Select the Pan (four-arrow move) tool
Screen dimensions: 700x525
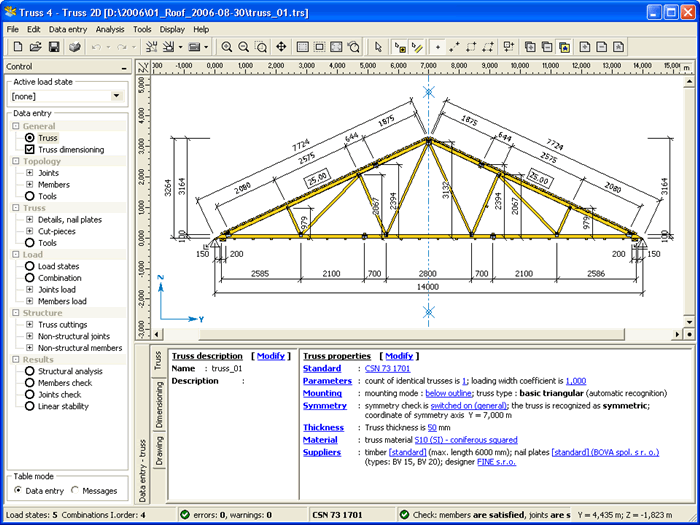pyautogui.click(x=281, y=46)
